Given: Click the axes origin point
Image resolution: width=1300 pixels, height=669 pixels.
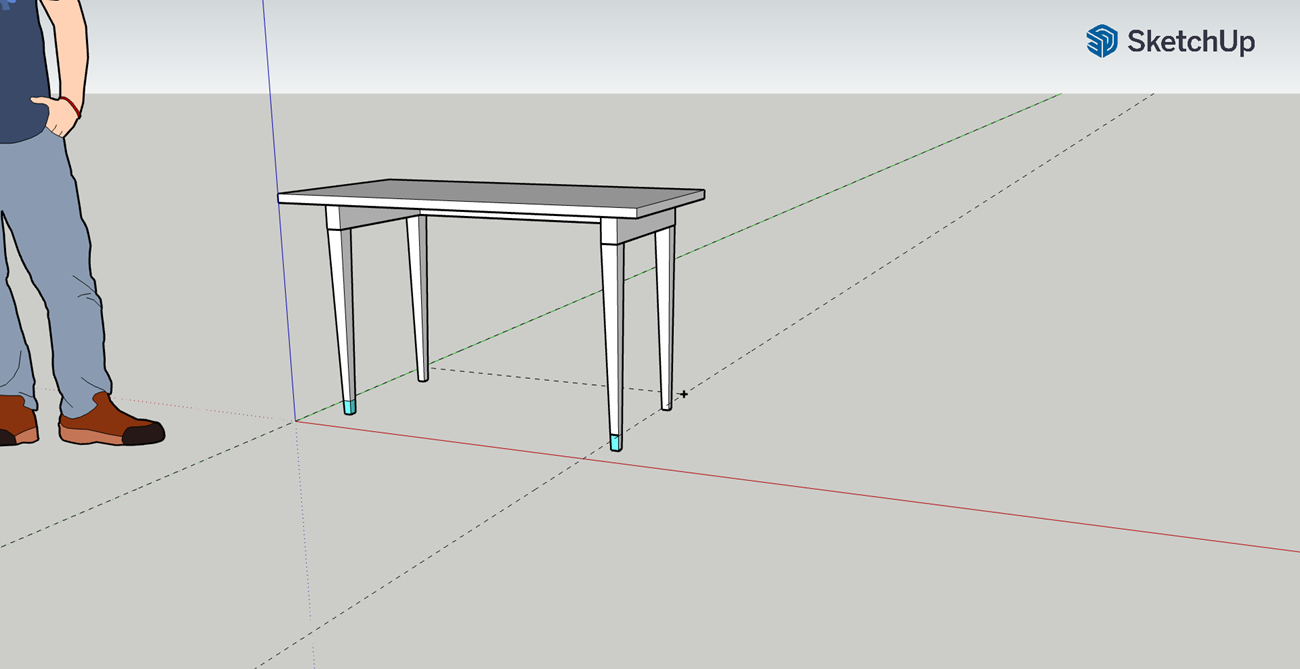Looking at the screenshot, I should point(296,421).
